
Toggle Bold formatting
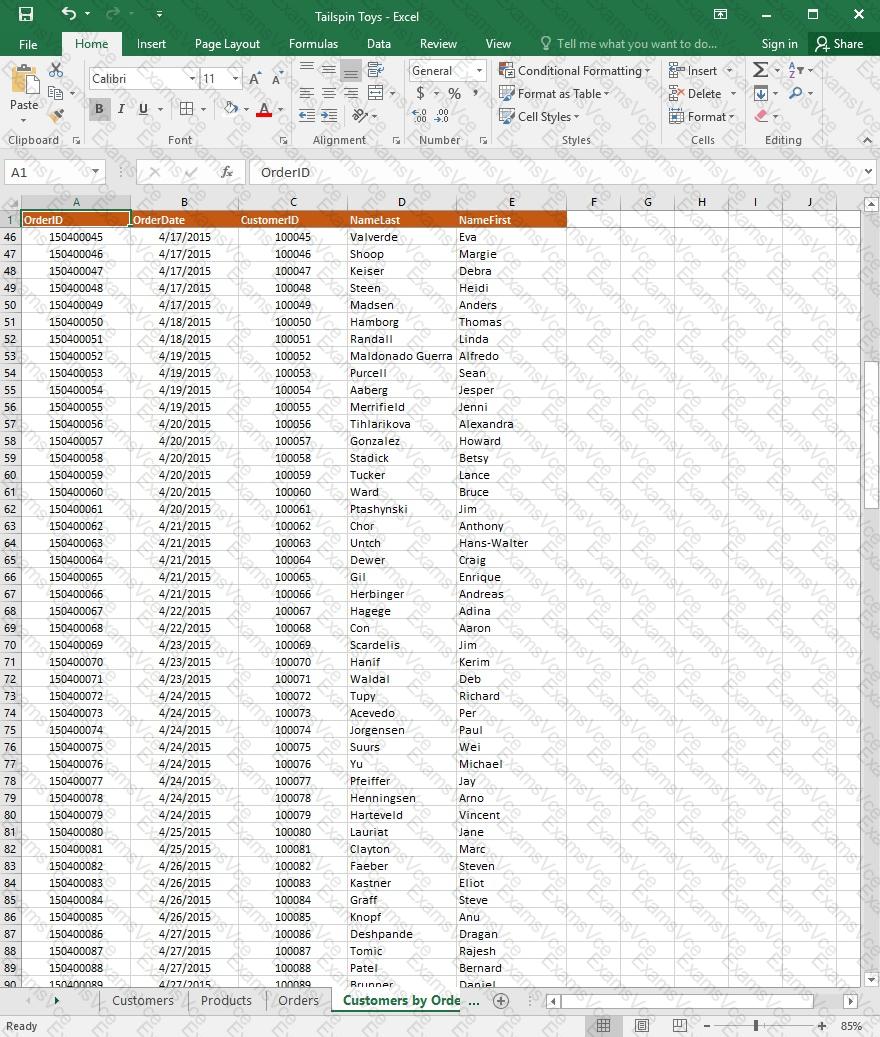[99, 108]
